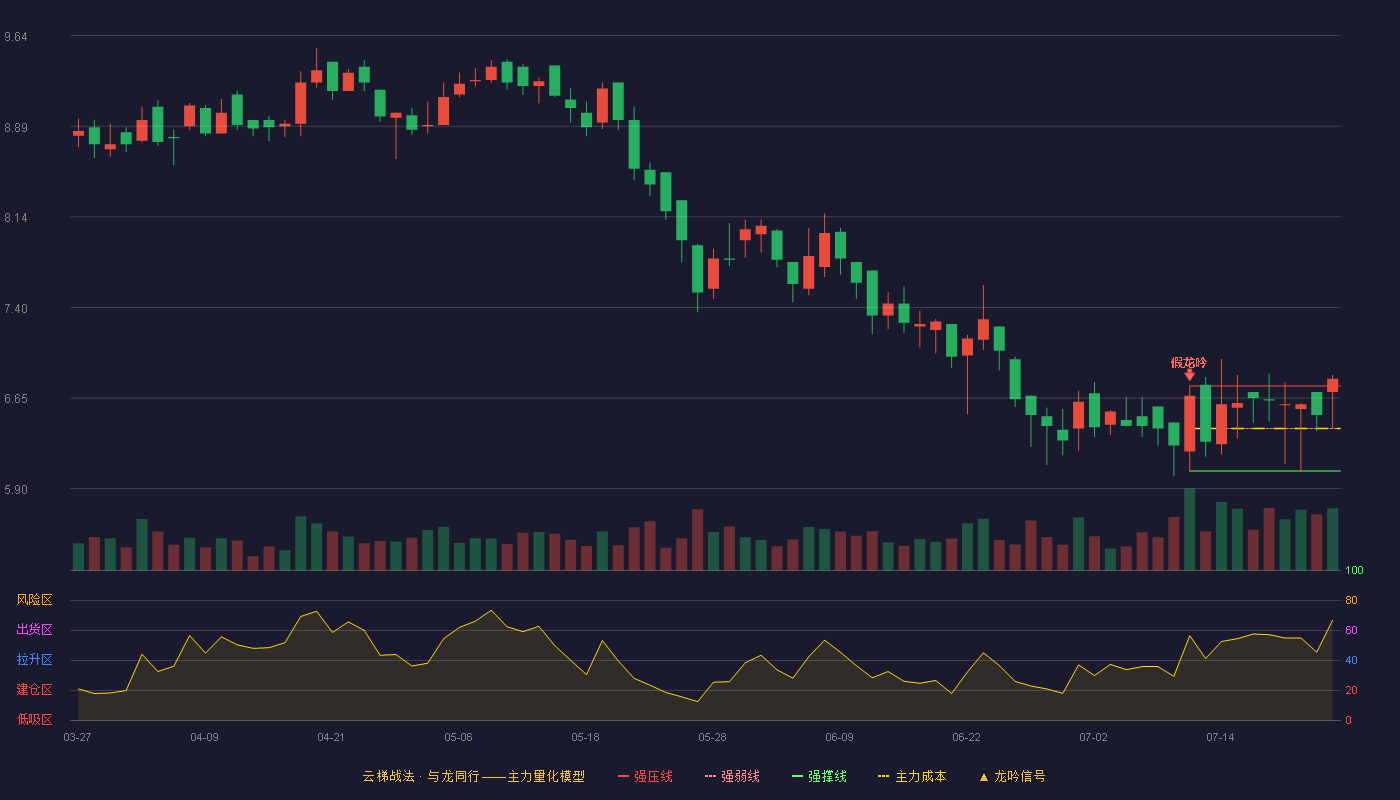
Task: Click the 03-27 date label
Action: point(77,737)
